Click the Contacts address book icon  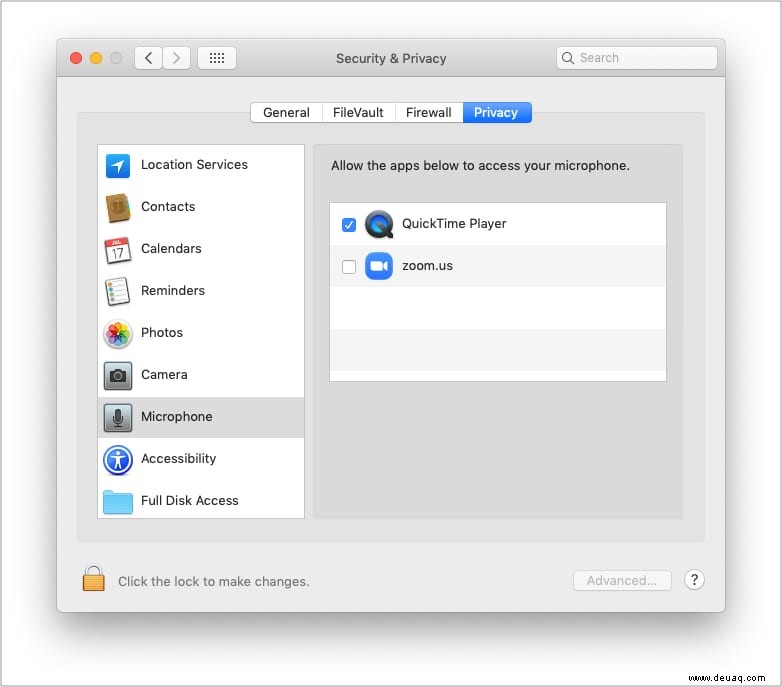tap(118, 207)
